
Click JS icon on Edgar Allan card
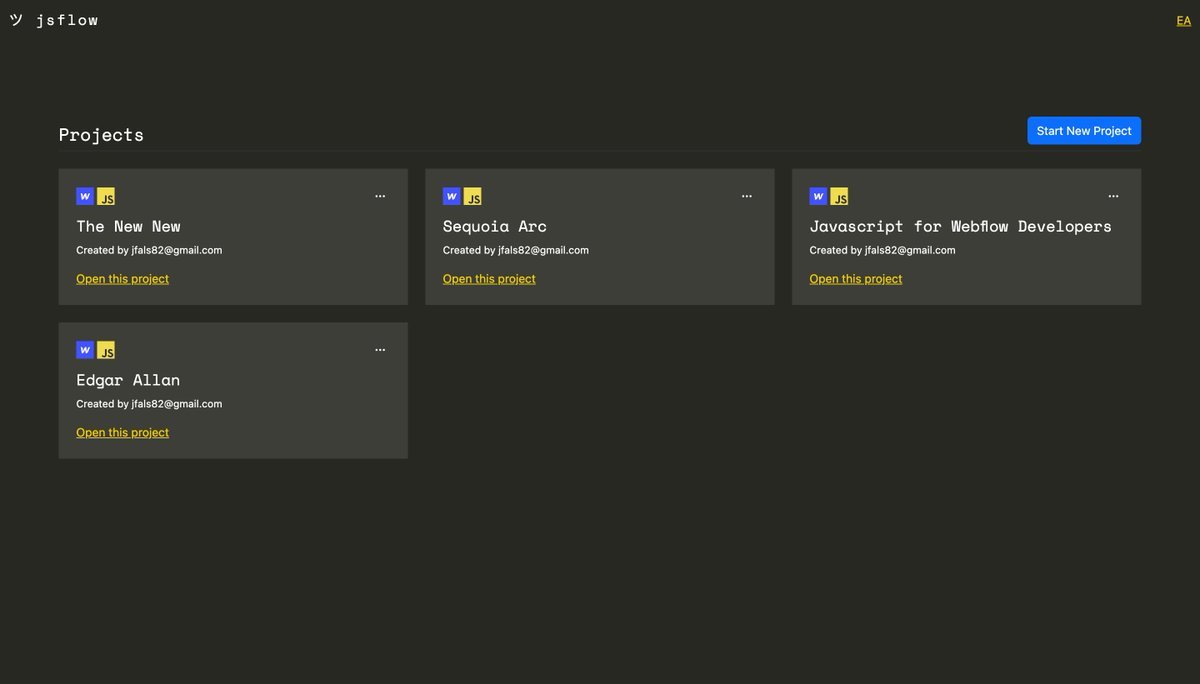pos(106,351)
